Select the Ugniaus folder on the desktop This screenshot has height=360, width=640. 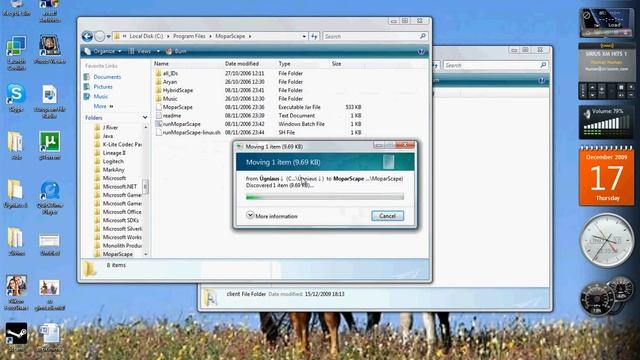coord(16,193)
